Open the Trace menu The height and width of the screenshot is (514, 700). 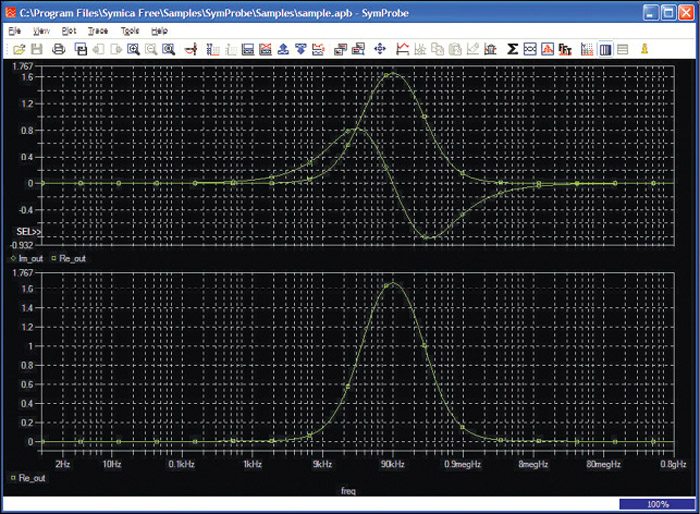point(97,31)
